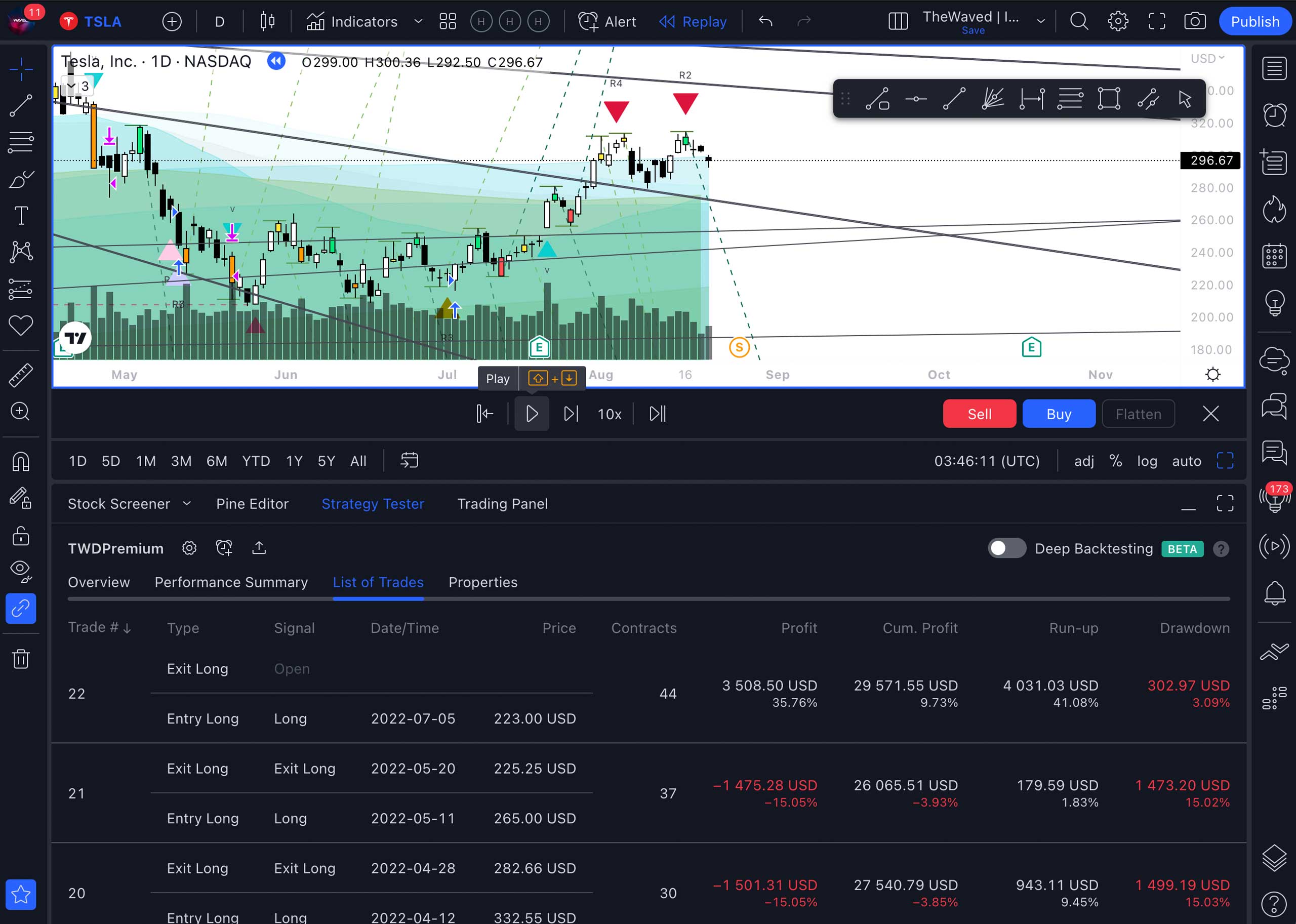Enable the Deep Backtesting switch
This screenshot has width=1296, height=924.
tap(1006, 548)
